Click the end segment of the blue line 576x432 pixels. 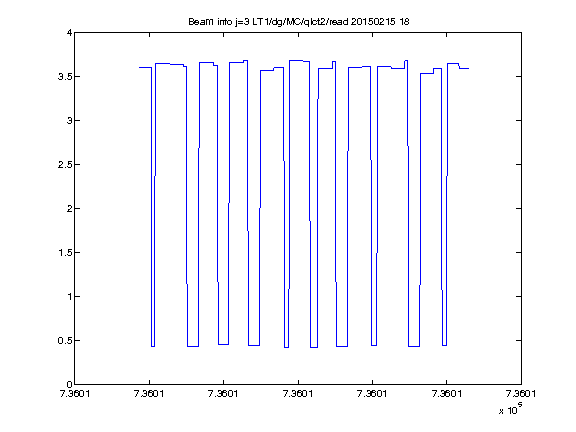point(464,68)
